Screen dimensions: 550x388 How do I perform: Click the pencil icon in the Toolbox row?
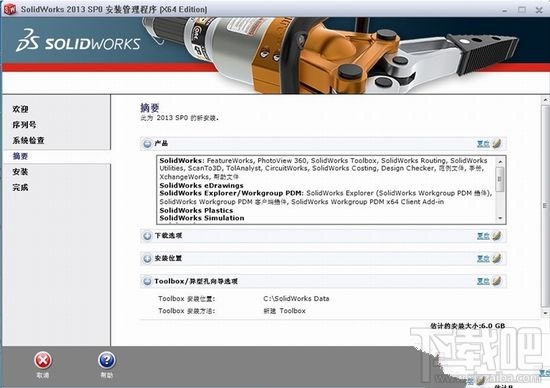(496, 281)
